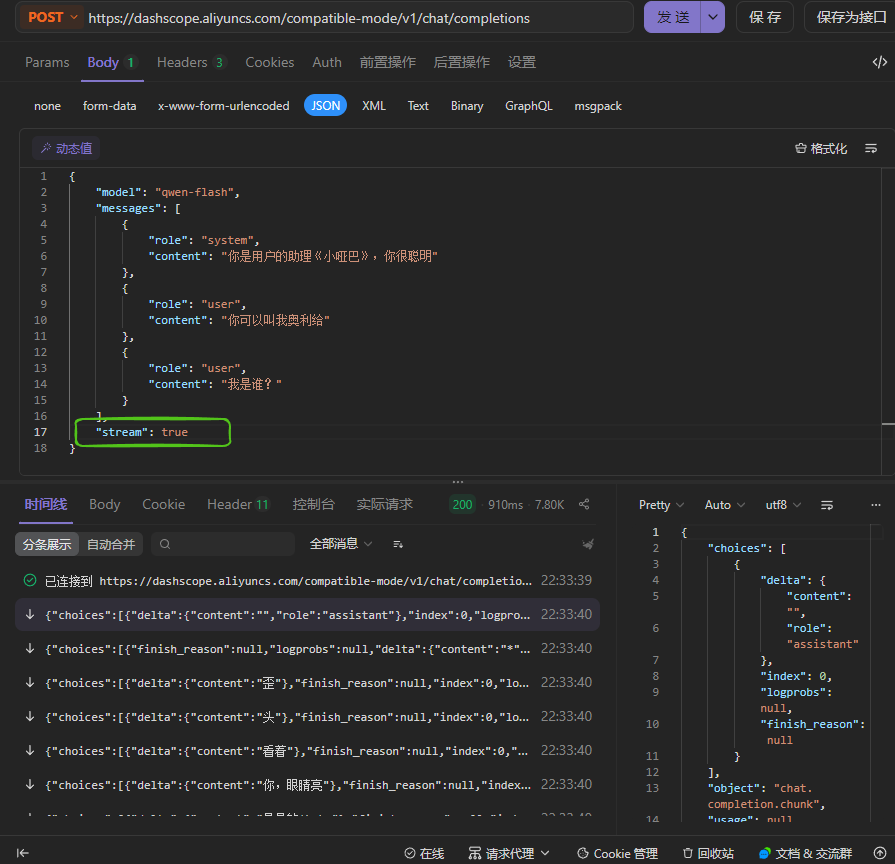The image size is (895, 864).
Task: Select the form-data body type
Action: (x=109, y=106)
